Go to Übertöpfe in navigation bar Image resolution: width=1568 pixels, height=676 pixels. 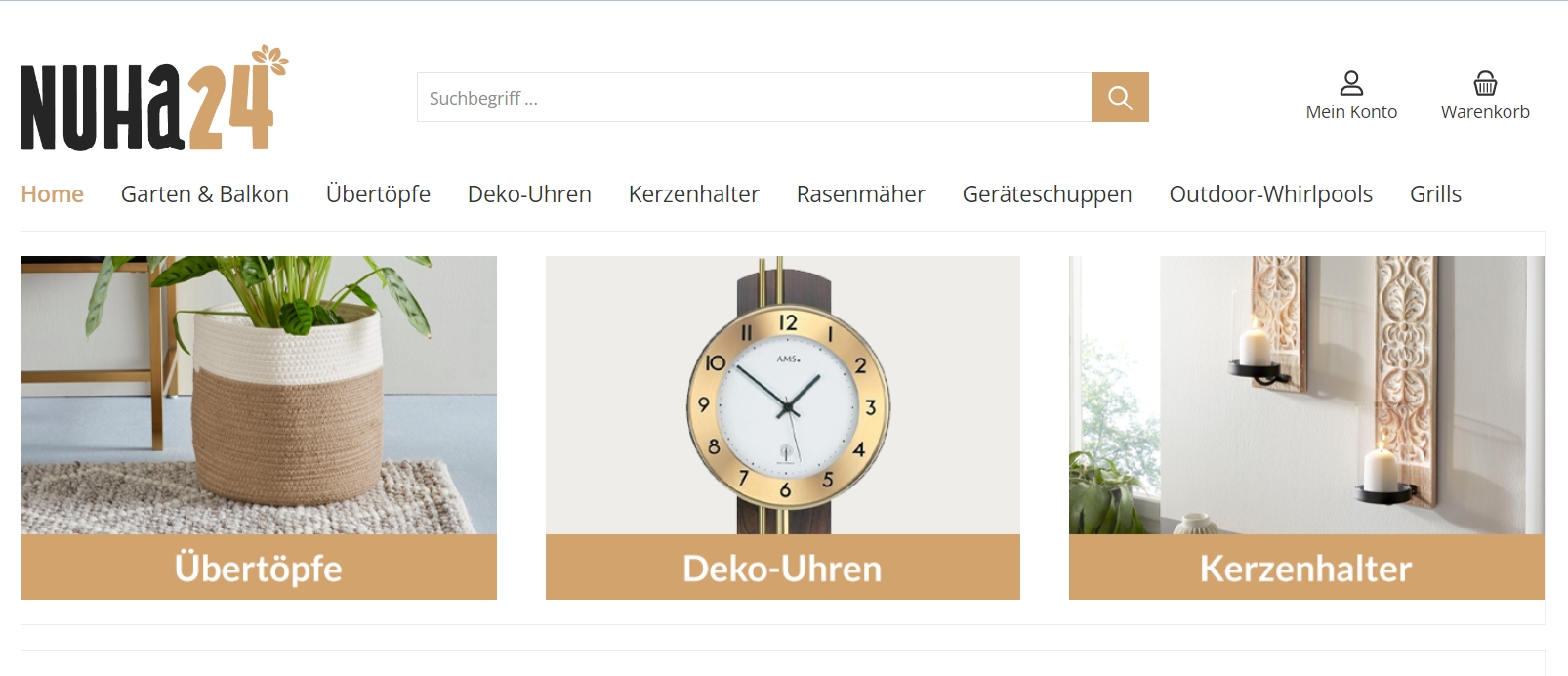[x=378, y=194]
